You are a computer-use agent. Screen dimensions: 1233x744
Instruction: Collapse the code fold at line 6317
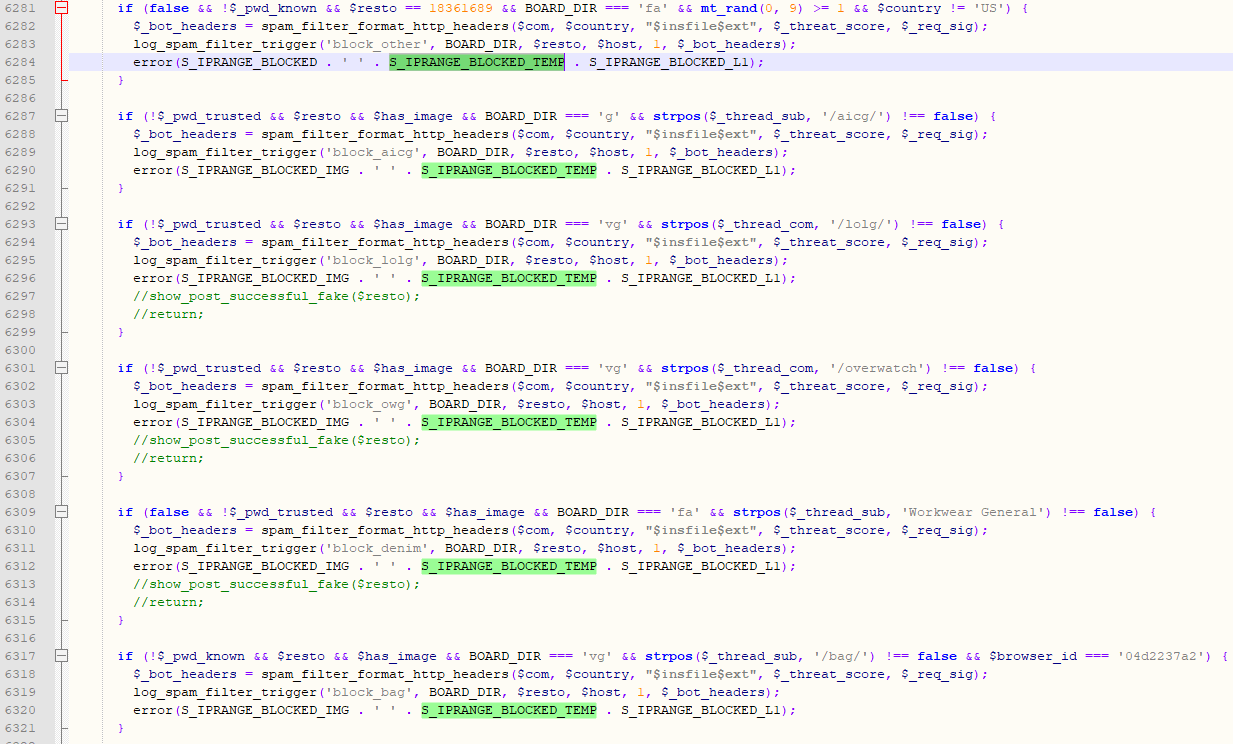[62, 656]
